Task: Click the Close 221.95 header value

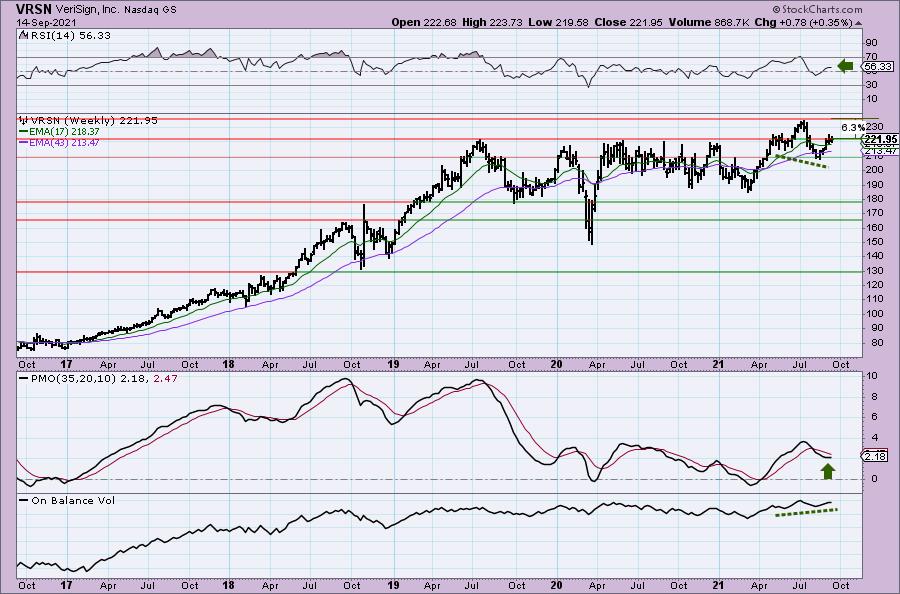Action: 629,22
